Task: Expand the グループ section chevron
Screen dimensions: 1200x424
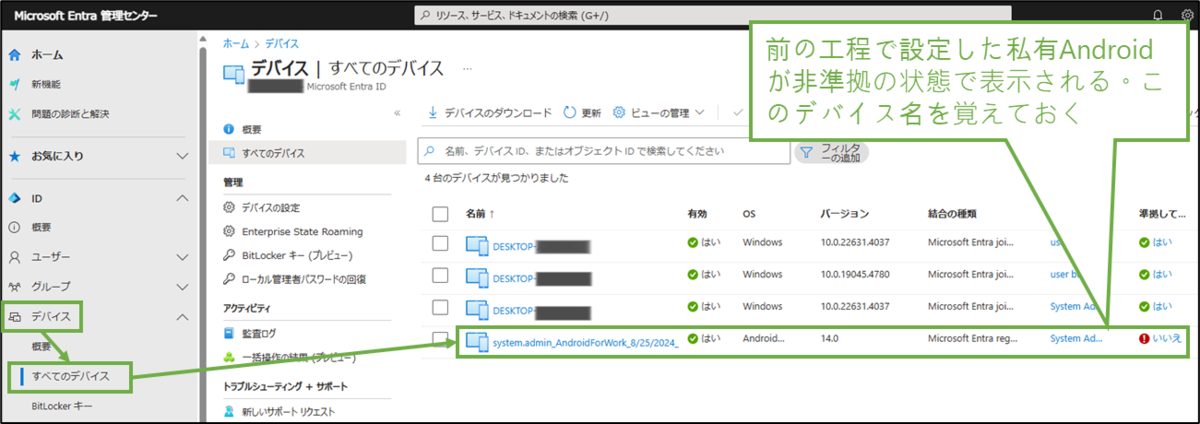Action: [182, 285]
